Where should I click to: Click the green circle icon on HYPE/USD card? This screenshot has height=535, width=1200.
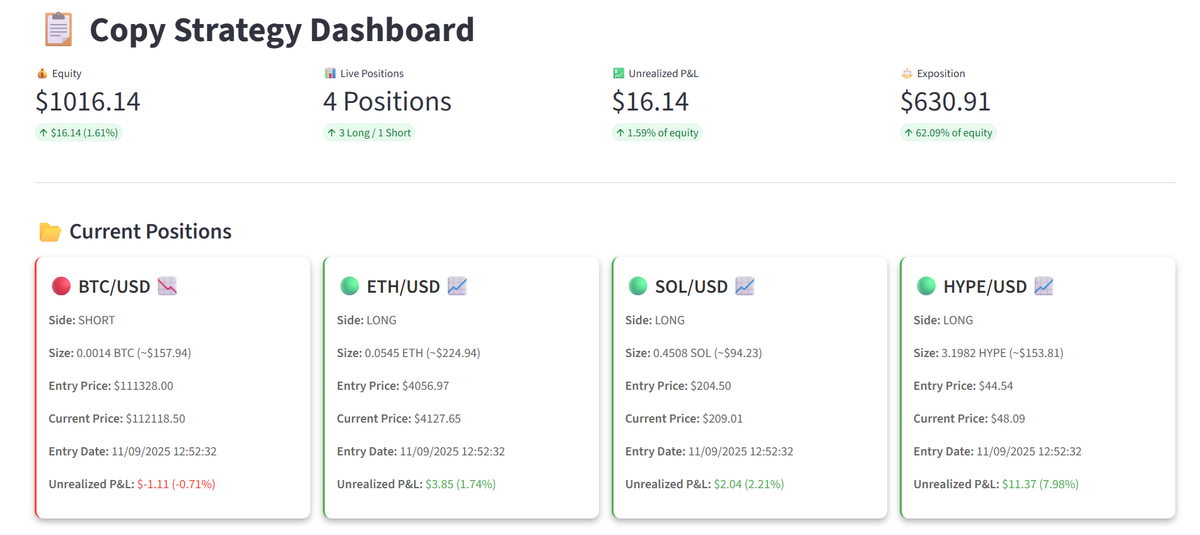pyautogui.click(x=926, y=287)
